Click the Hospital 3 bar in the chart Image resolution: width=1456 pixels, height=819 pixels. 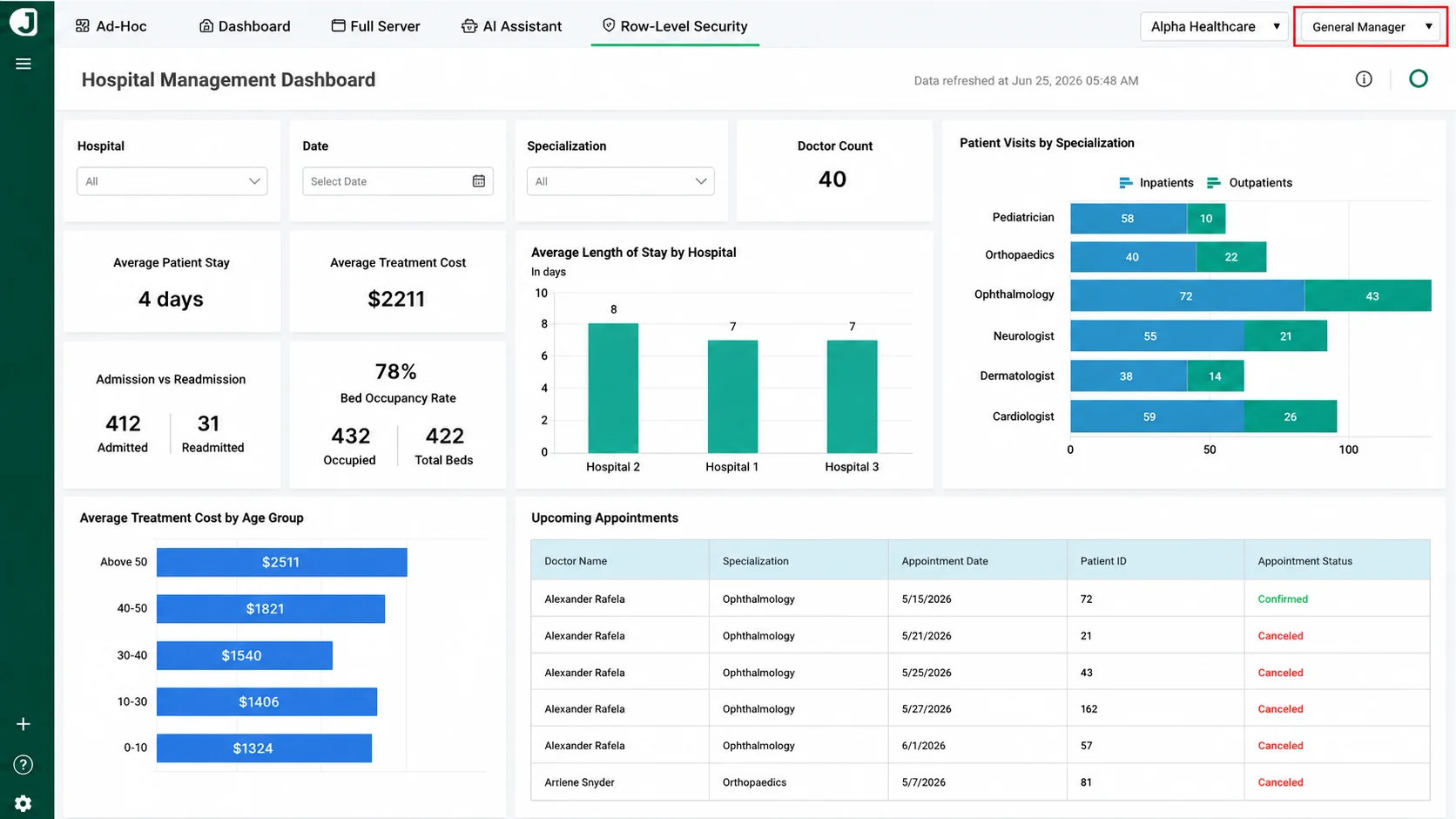852,396
